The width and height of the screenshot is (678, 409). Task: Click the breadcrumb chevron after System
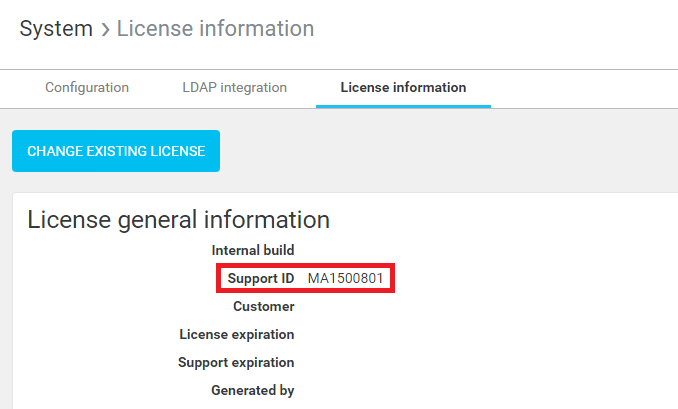click(105, 30)
